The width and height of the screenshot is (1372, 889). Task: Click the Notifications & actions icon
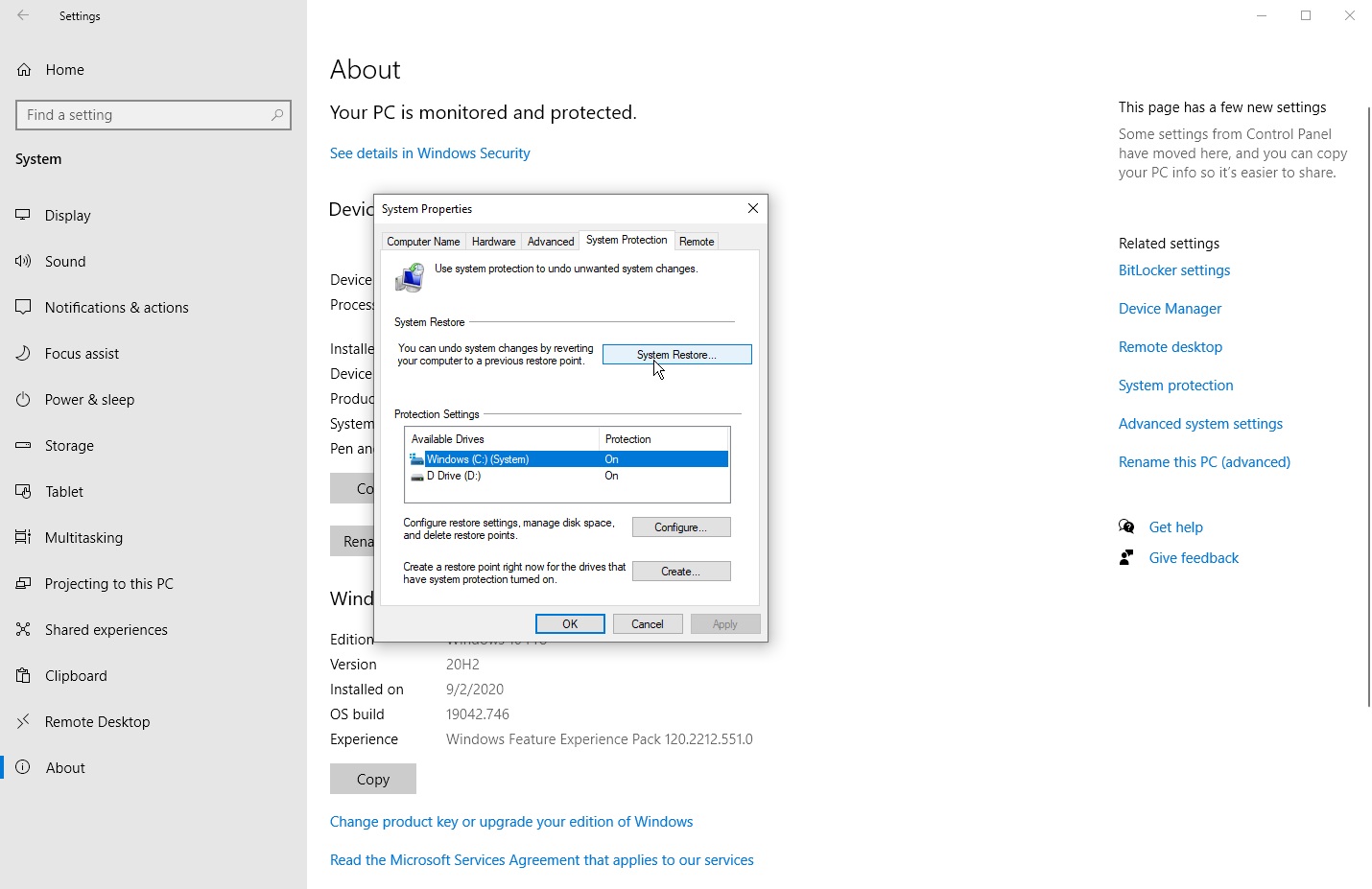pos(23,308)
